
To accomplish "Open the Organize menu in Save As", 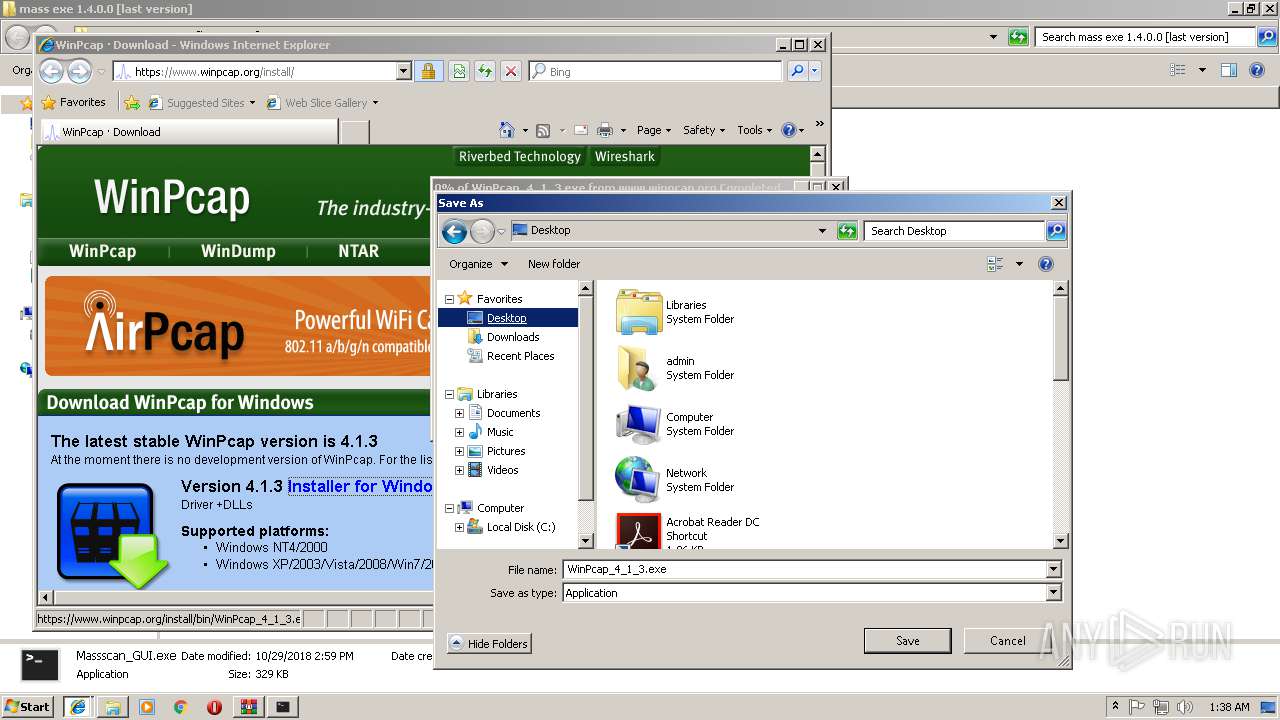I will coord(478,264).
